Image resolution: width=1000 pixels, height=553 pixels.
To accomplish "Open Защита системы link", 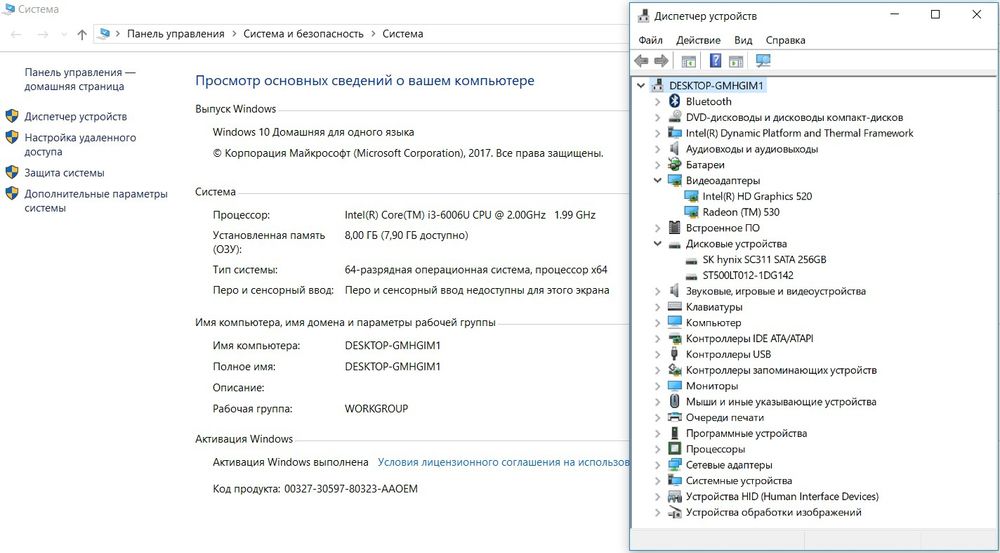I will [x=64, y=173].
